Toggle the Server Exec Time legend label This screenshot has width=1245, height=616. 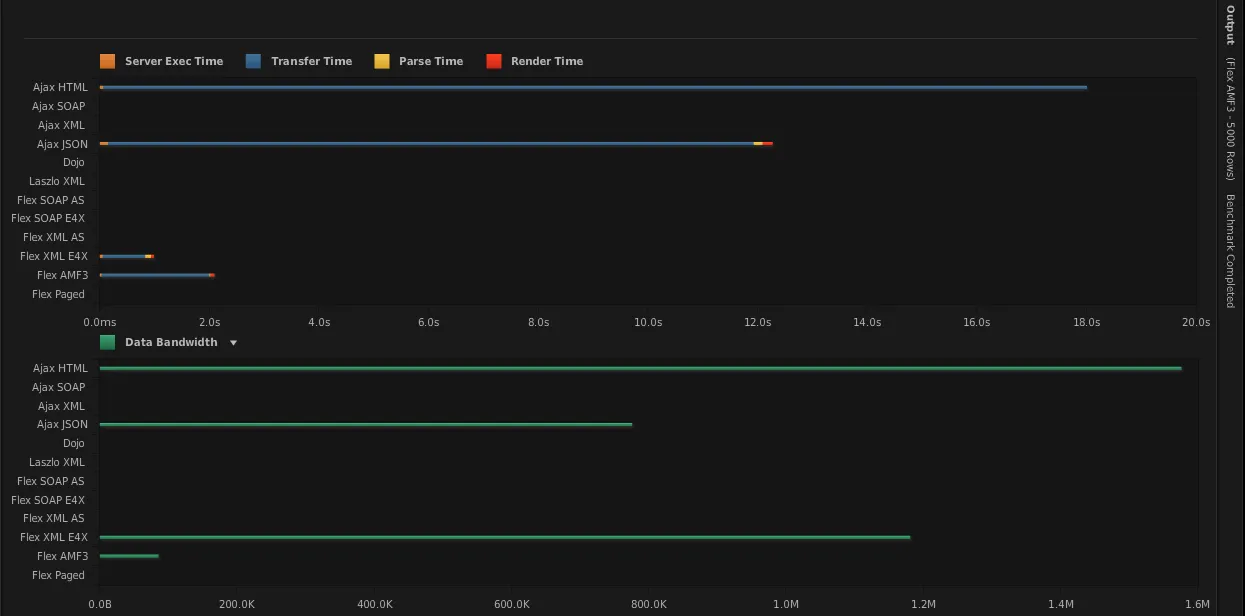click(174, 62)
